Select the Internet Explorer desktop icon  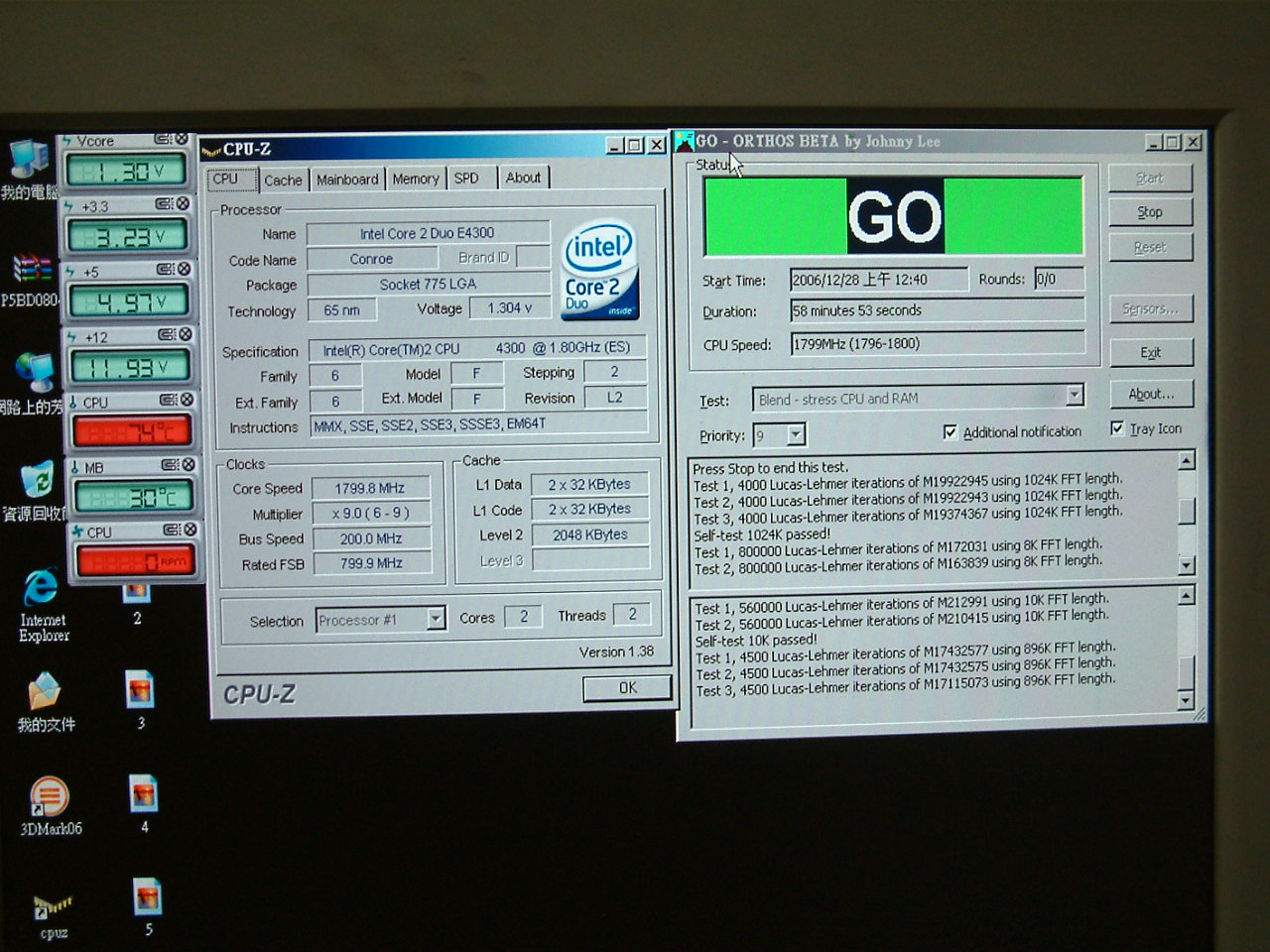coord(43,607)
